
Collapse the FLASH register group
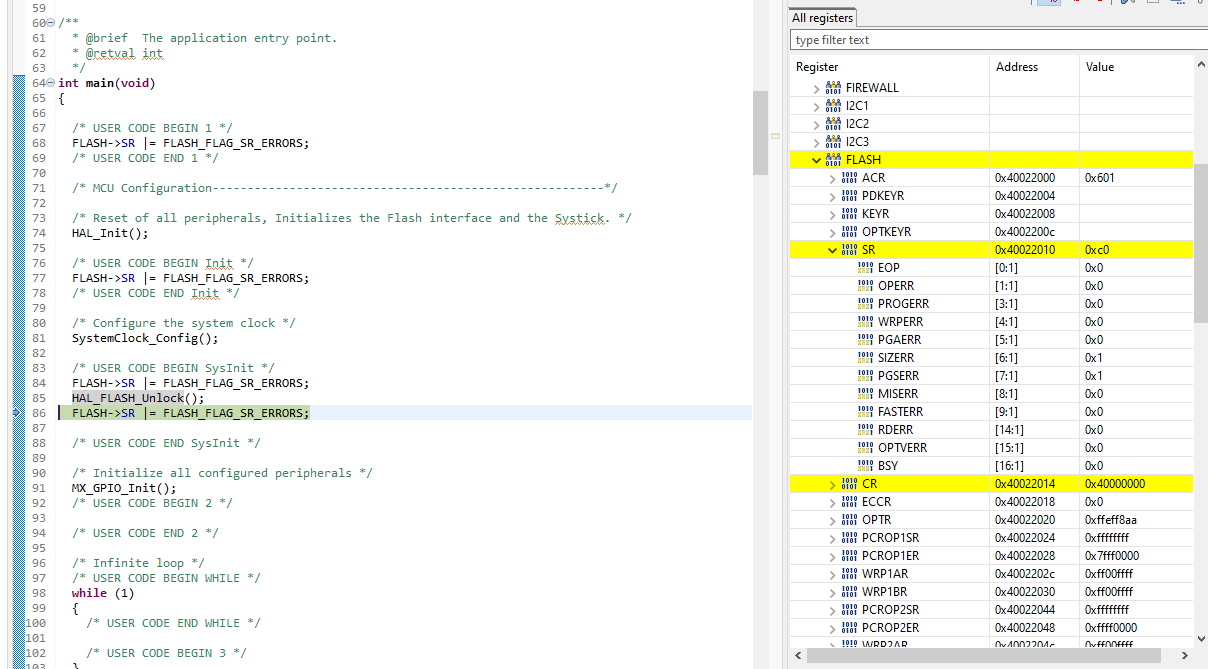pyautogui.click(x=816, y=159)
